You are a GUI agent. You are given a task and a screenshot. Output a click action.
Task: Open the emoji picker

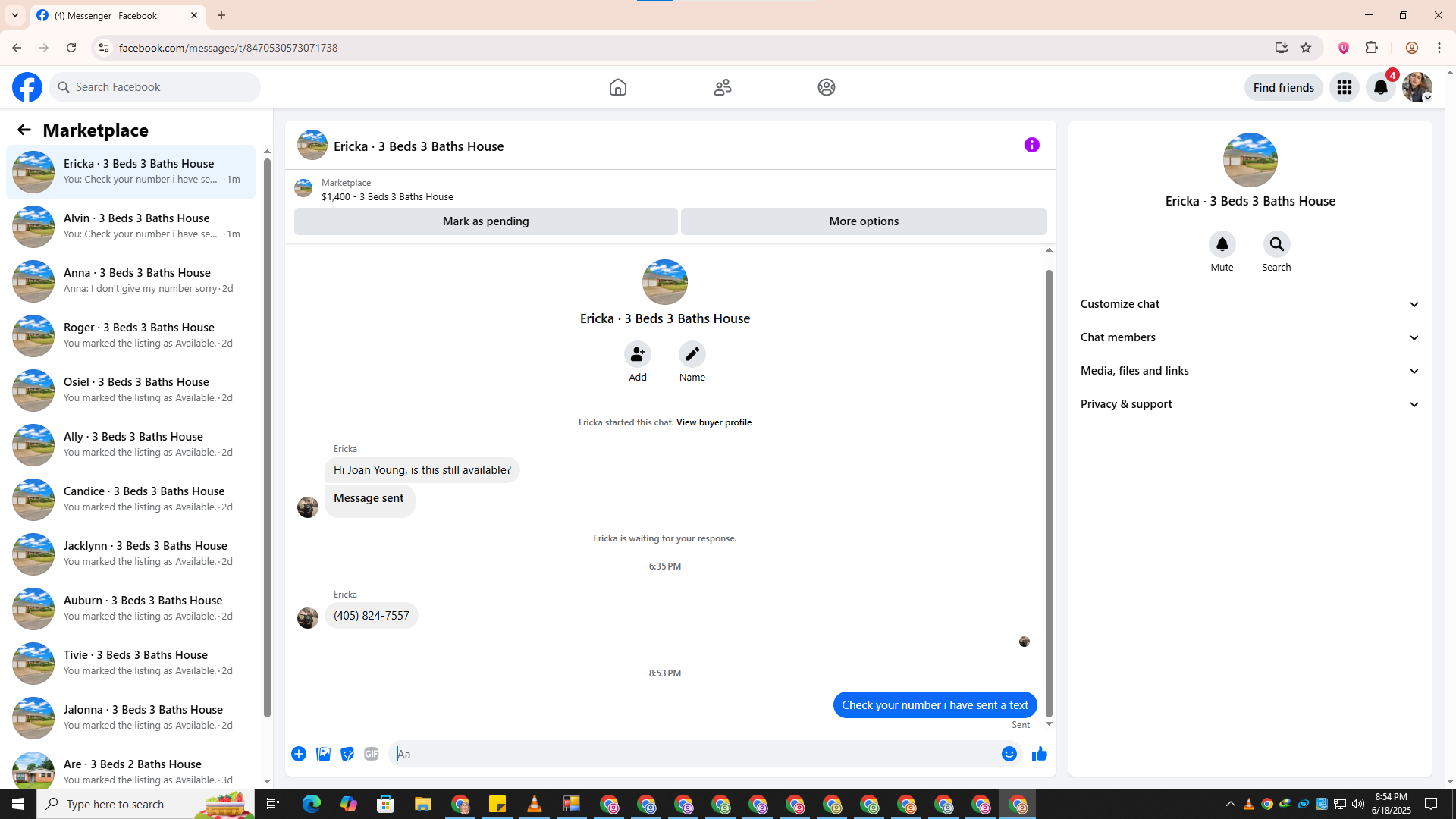[x=1009, y=754]
